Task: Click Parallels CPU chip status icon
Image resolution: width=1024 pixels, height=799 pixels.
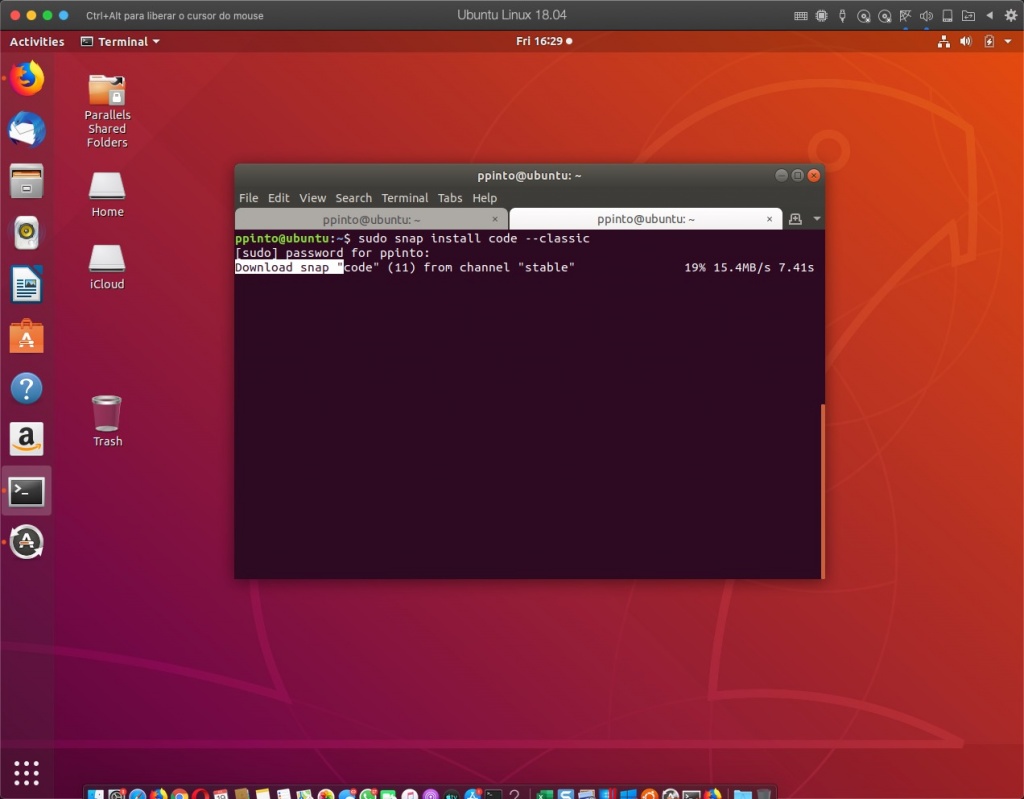Action: (x=822, y=16)
